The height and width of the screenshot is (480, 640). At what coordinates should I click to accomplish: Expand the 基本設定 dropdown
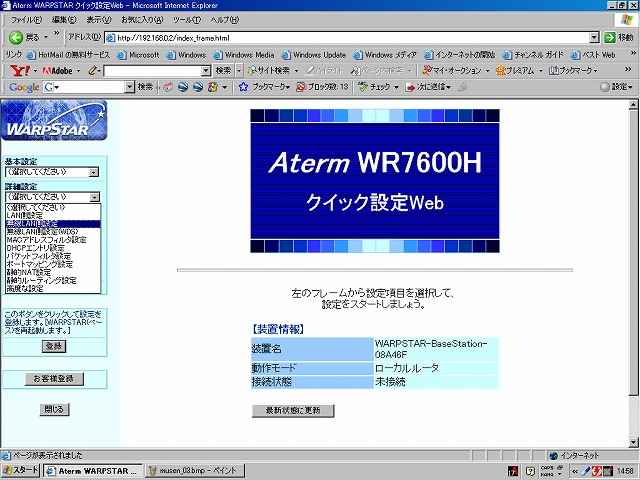click(93, 172)
